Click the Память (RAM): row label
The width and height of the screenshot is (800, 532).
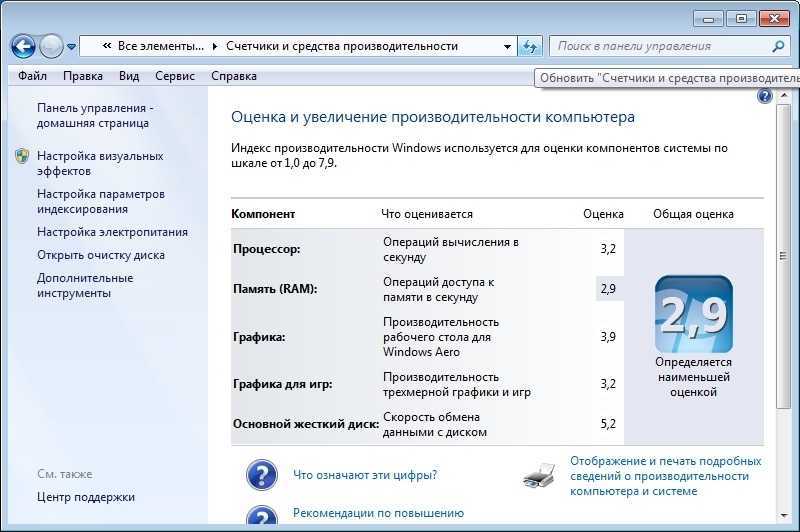pos(275,289)
